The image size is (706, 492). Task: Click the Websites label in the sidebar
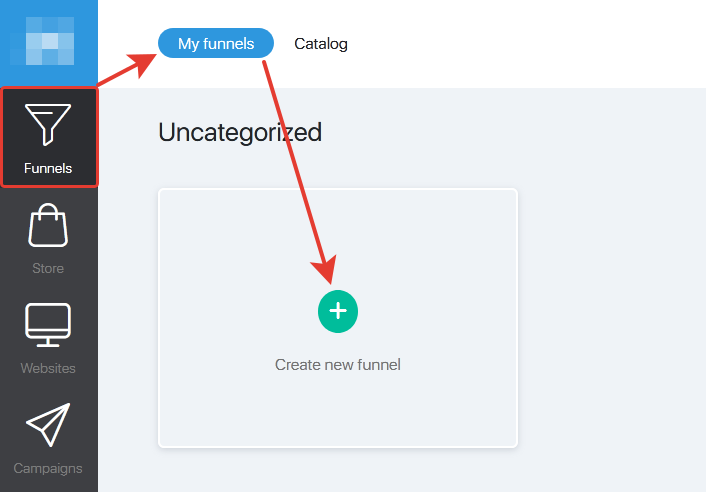point(48,368)
